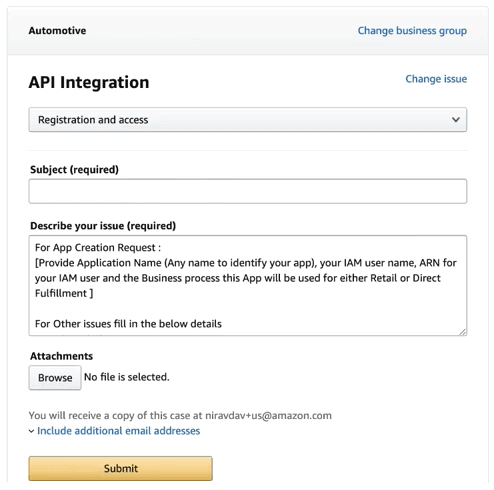Viewport: 494px width, 490px height.
Task: Open the Change issue link
Action: (436, 79)
